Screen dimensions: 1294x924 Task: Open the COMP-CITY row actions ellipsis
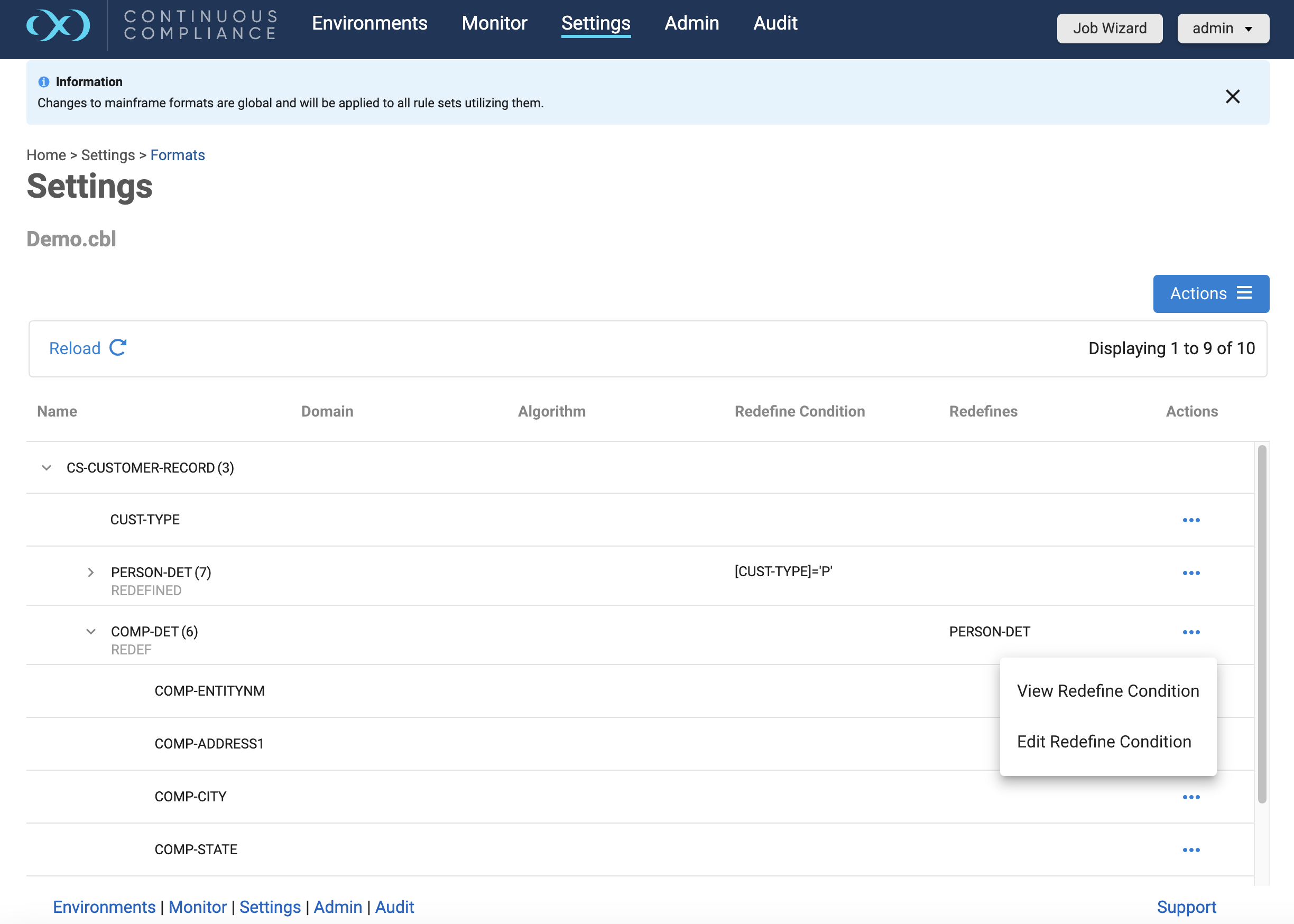click(x=1190, y=797)
